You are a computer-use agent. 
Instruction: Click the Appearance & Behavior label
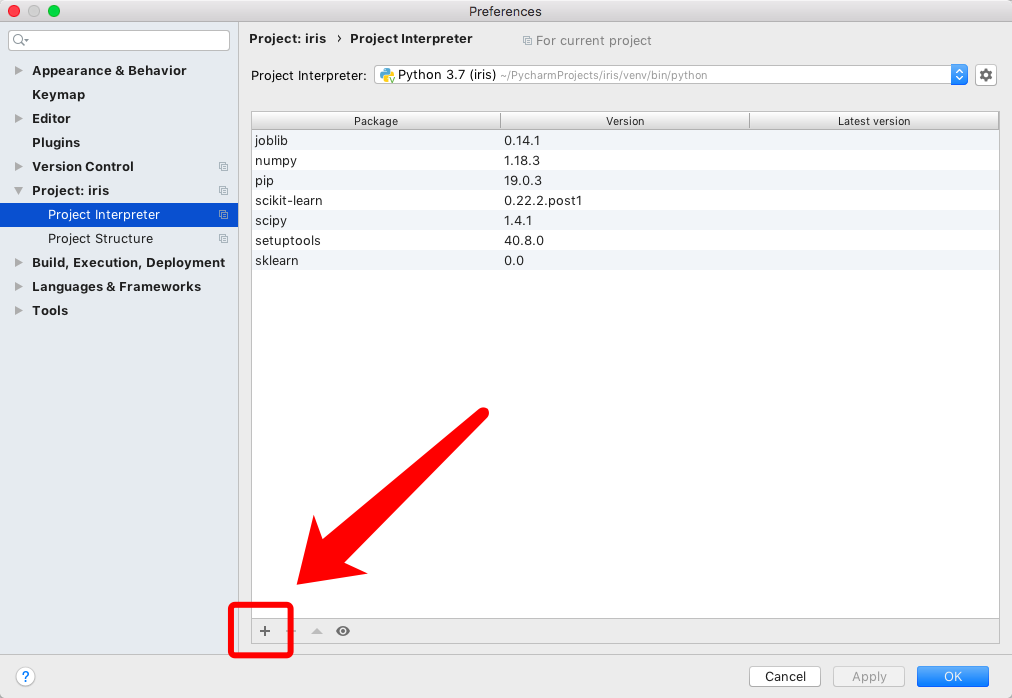point(109,70)
